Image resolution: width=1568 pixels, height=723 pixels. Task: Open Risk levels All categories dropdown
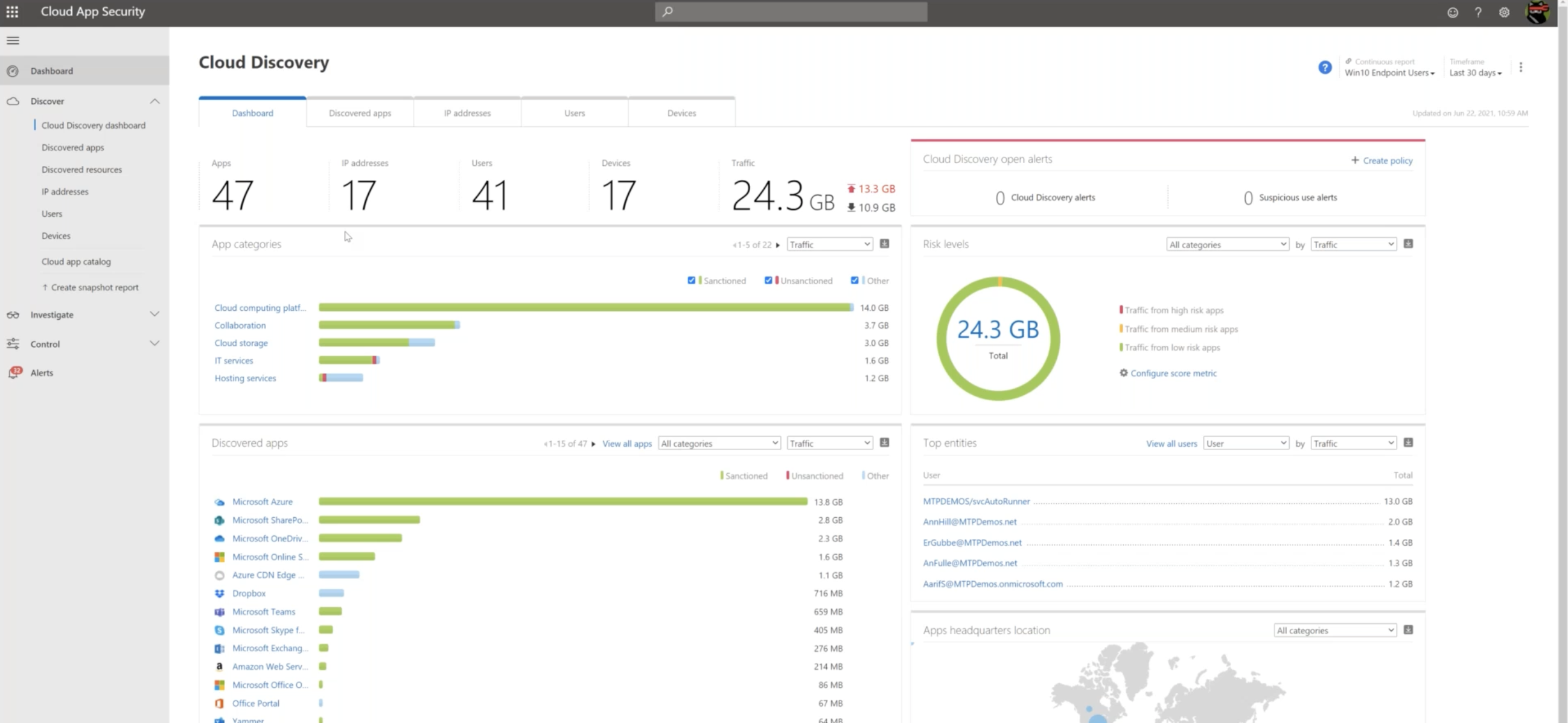tap(1228, 244)
